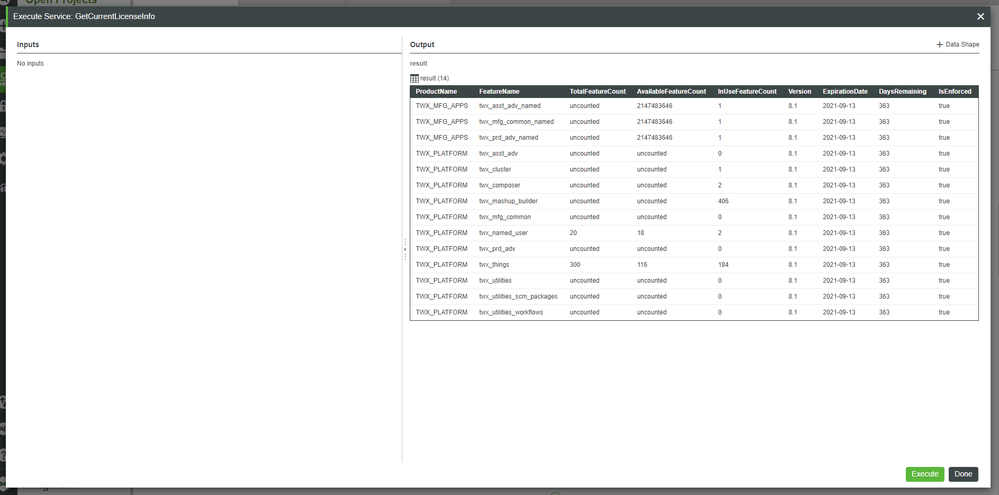This screenshot has width=999, height=495.
Task: Click the Output panel heading
Action: click(422, 45)
